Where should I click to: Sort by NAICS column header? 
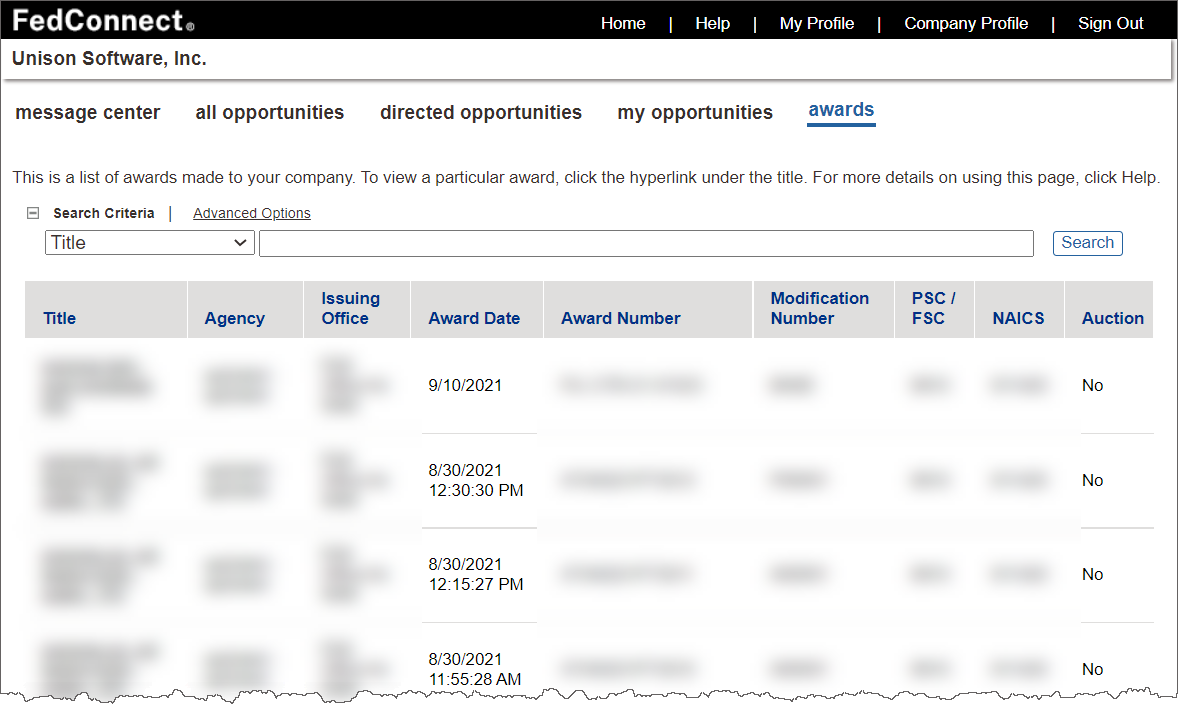(1018, 318)
